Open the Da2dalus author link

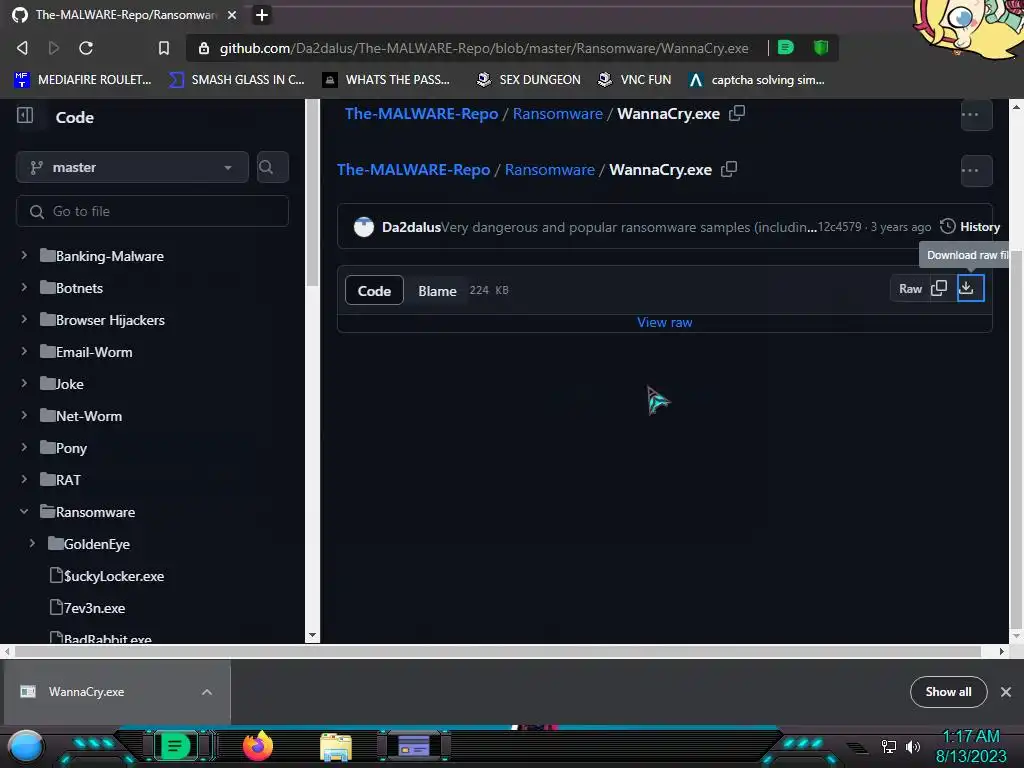[x=411, y=227]
